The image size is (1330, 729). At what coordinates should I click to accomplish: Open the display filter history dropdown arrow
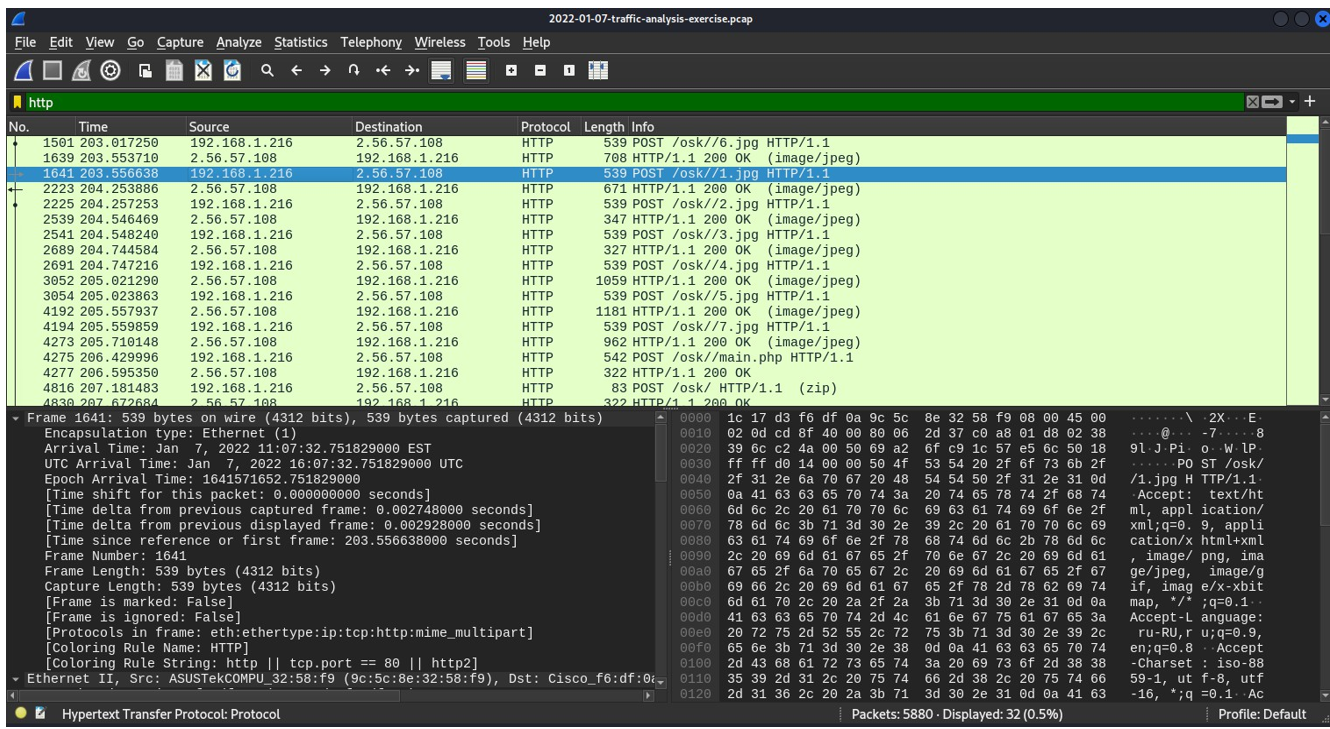(1291, 101)
